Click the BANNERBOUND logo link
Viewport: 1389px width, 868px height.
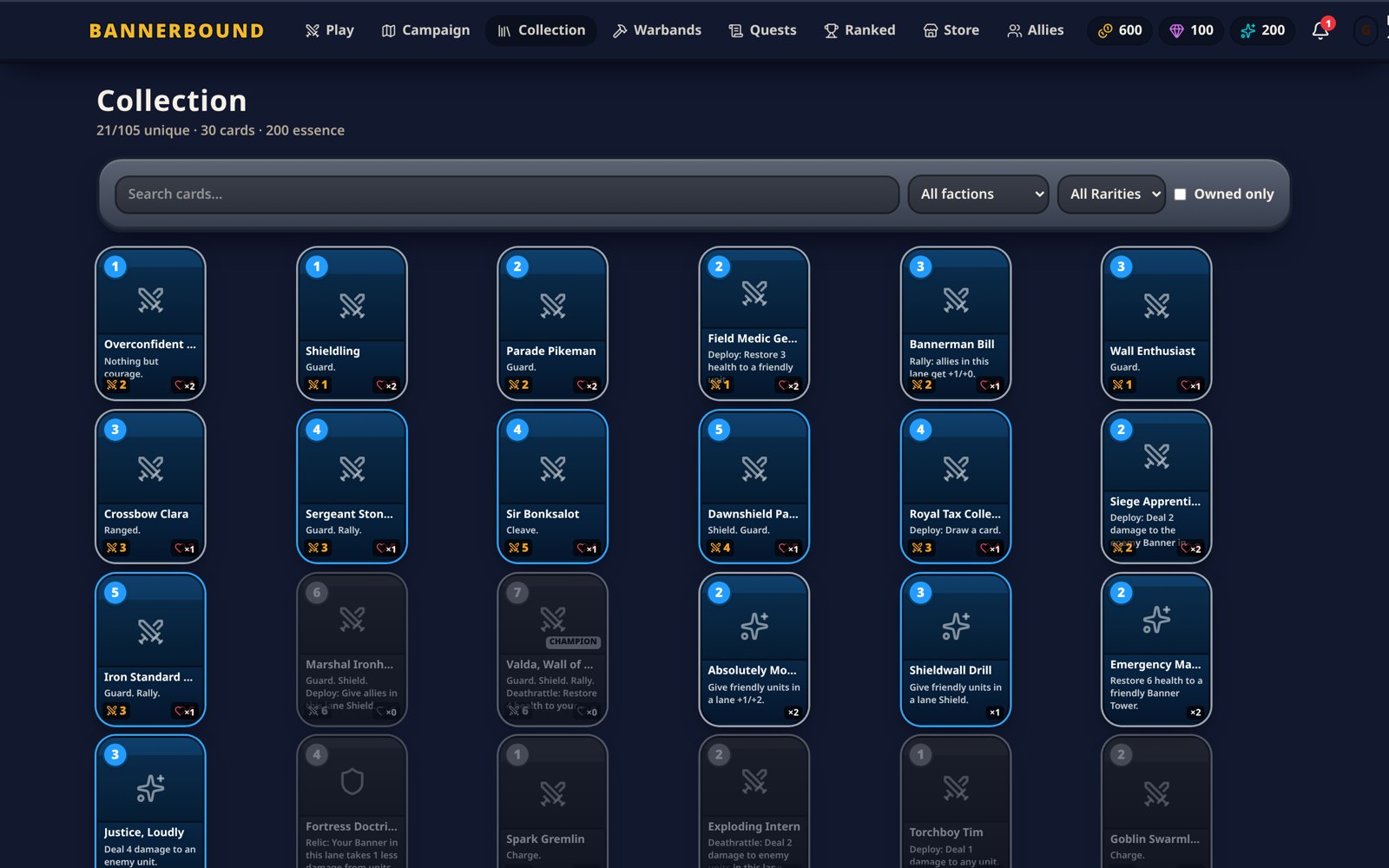[x=177, y=30]
